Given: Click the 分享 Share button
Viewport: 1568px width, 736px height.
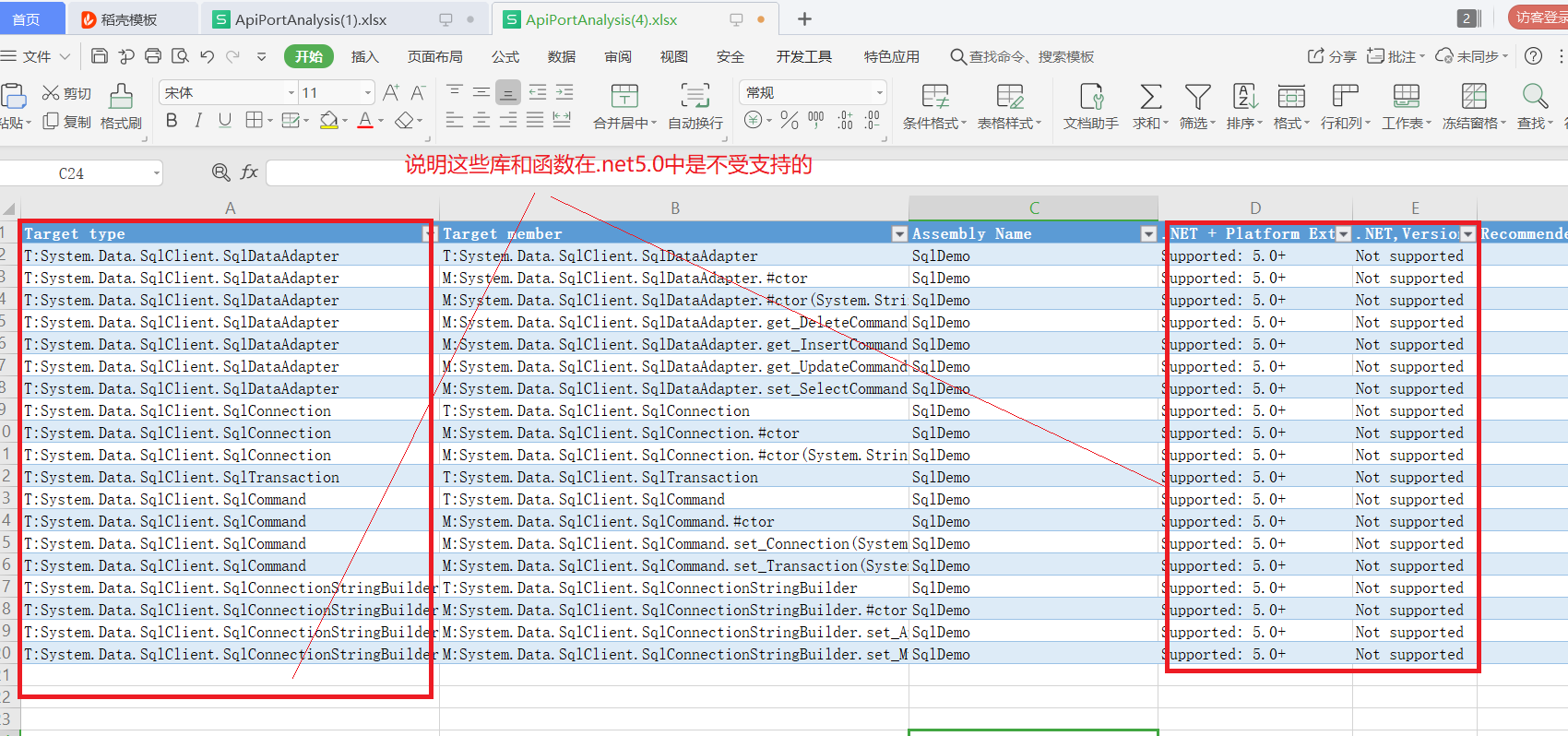Looking at the screenshot, I should point(1332,56).
